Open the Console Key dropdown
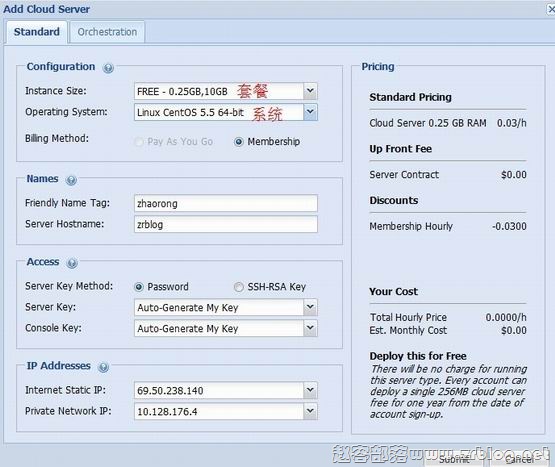The image size is (555, 467). pyautogui.click(x=310, y=328)
